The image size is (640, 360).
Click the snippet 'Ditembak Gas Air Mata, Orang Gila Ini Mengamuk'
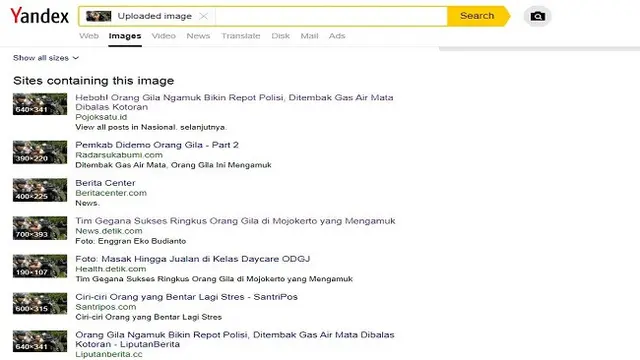click(x=173, y=165)
